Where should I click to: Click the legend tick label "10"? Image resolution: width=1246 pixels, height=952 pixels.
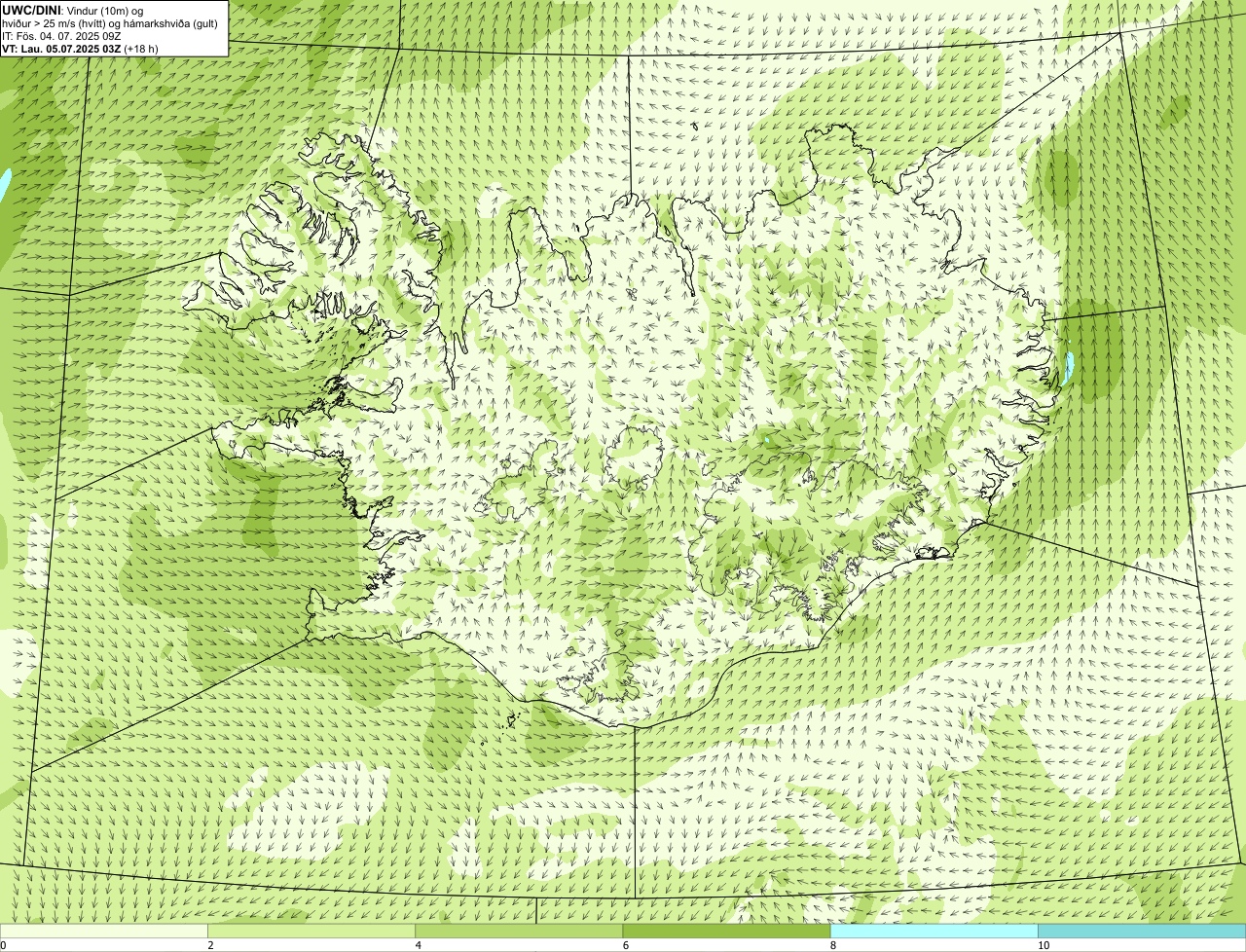pos(1044,945)
